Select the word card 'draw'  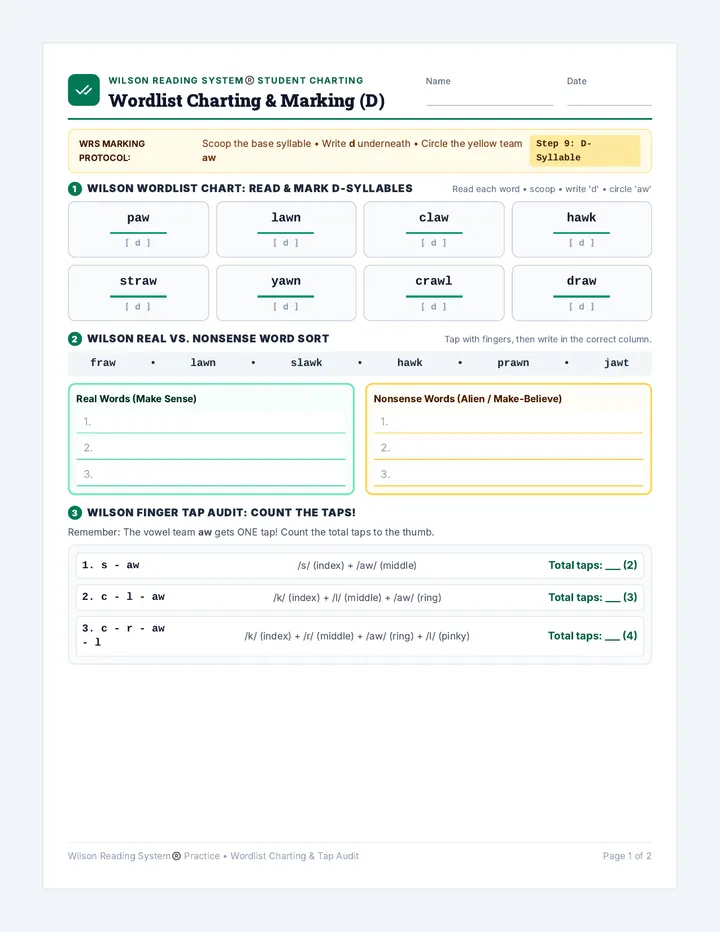click(x=581, y=293)
